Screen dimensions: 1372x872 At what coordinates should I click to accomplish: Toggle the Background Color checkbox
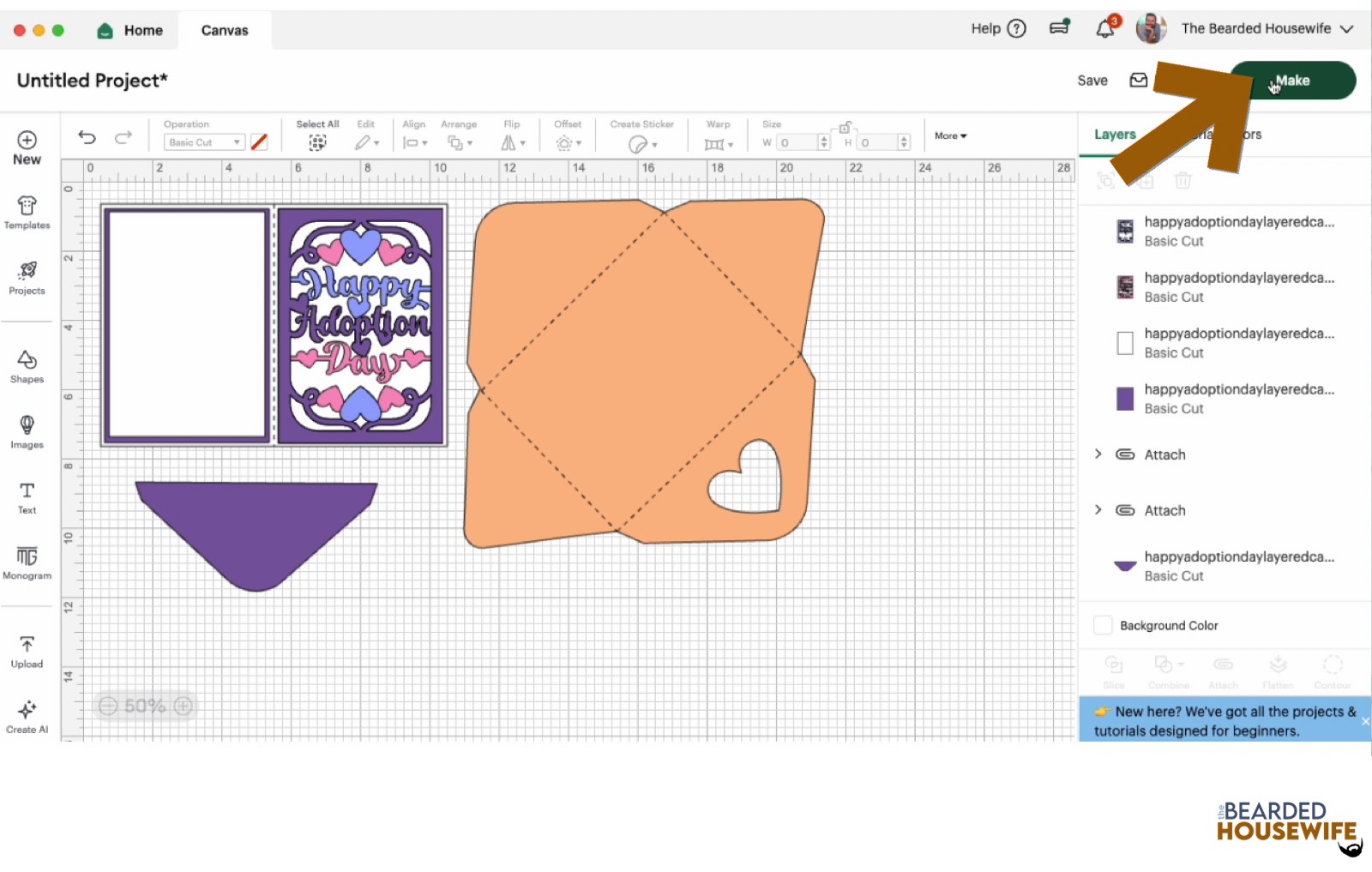(1104, 625)
